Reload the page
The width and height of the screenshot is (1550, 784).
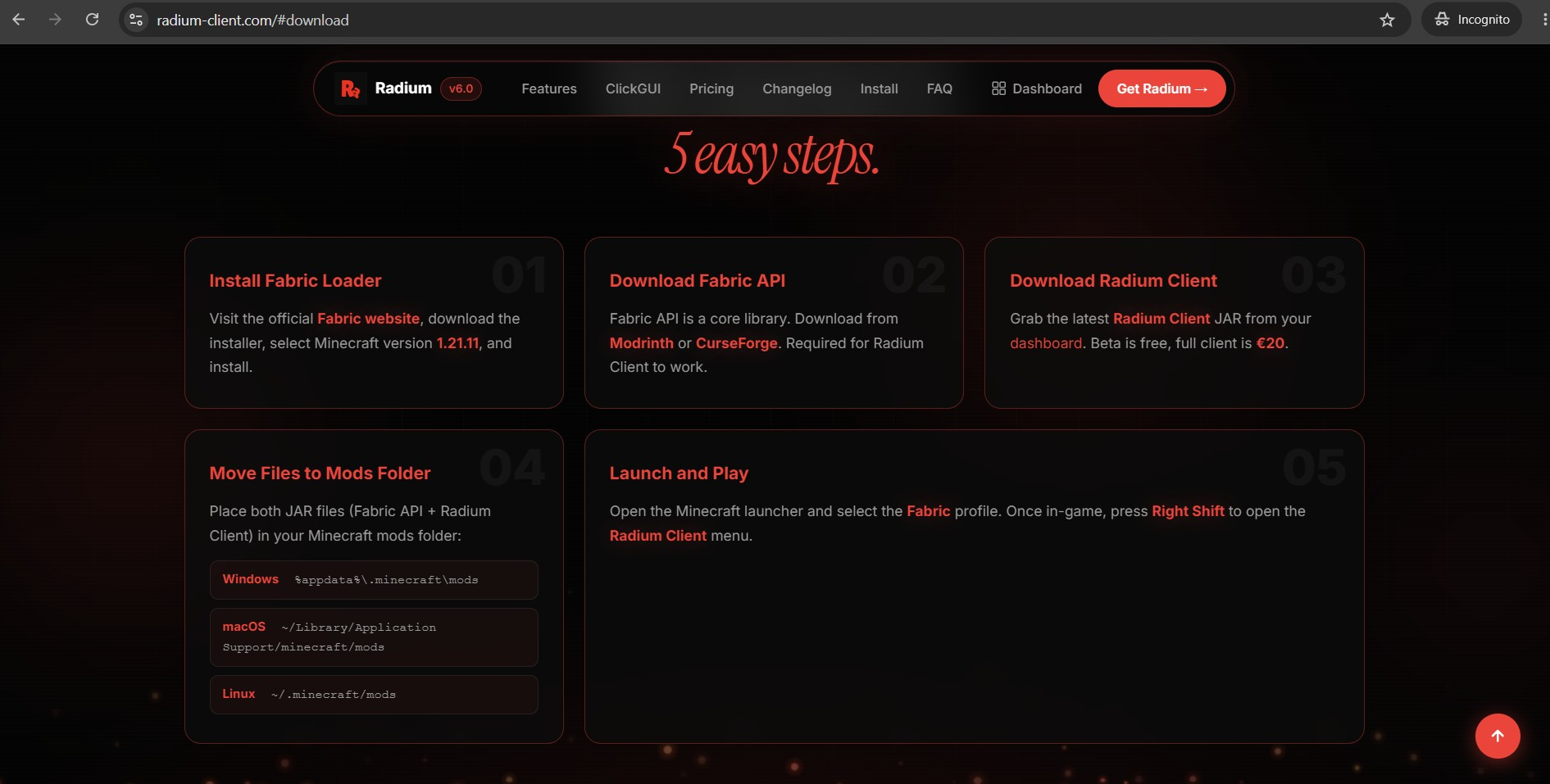[93, 20]
